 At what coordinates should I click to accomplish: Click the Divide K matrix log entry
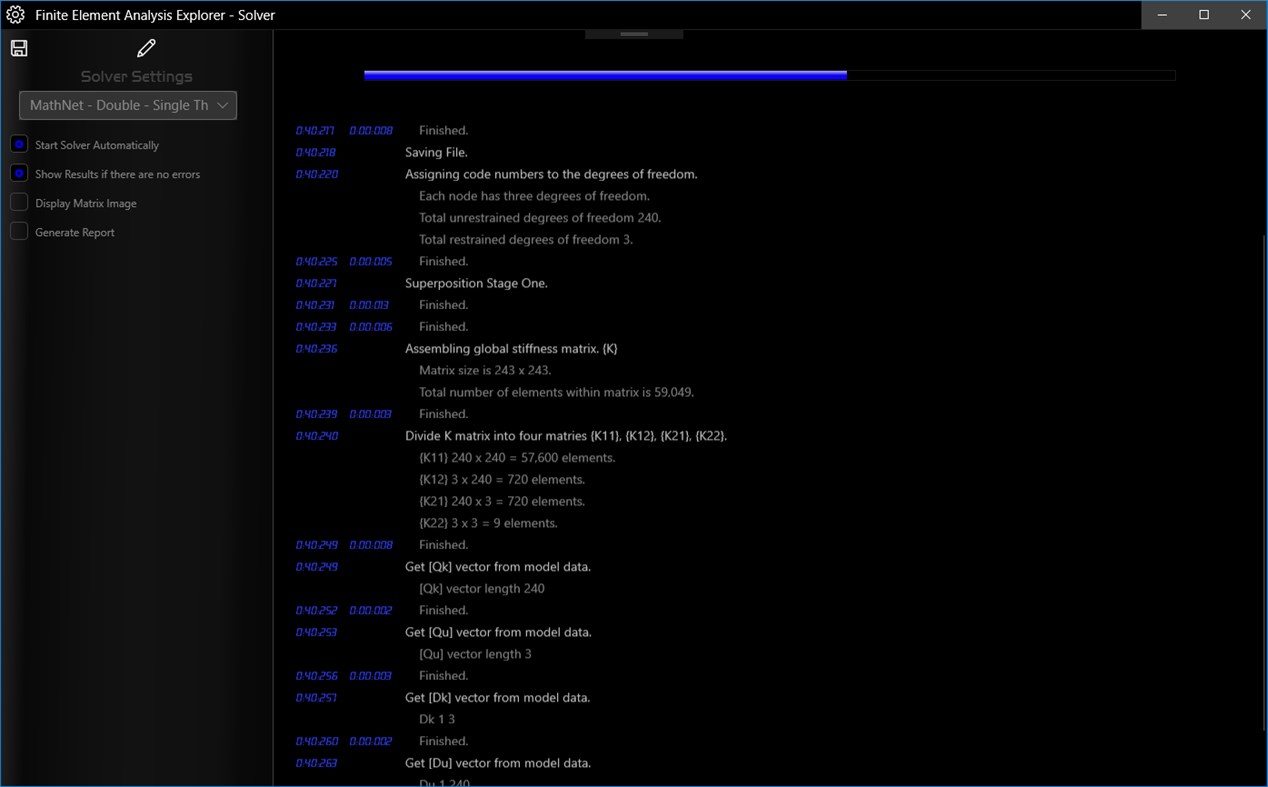point(566,435)
